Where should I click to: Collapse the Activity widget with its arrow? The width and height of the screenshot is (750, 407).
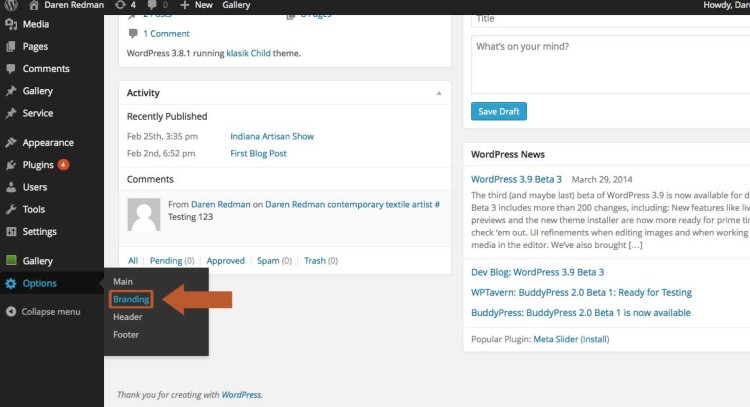tap(439, 93)
